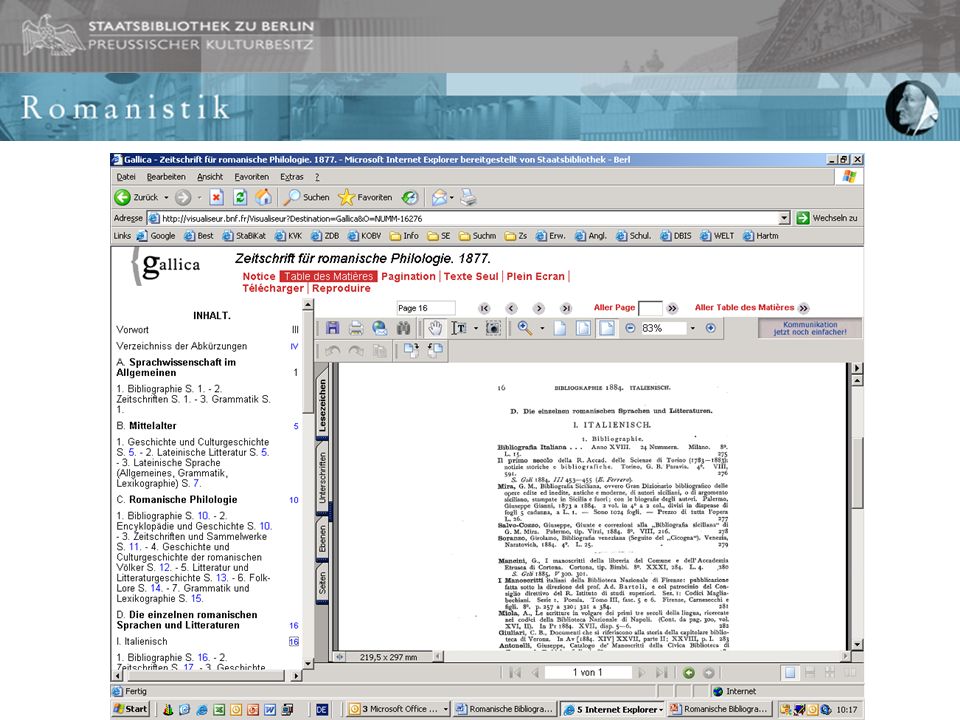The image size is (960, 720).
Task: Go to the browser home page icon
Action: click(x=263, y=197)
